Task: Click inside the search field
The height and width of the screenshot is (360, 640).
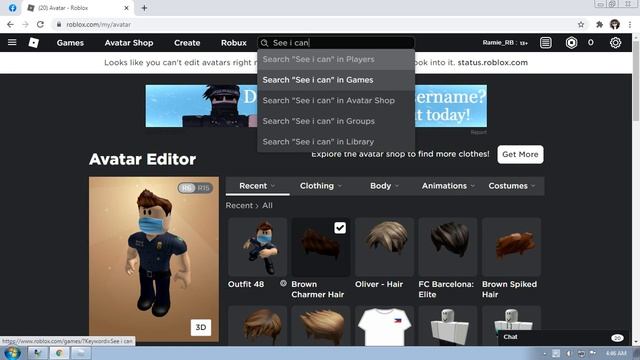Action: (336, 43)
